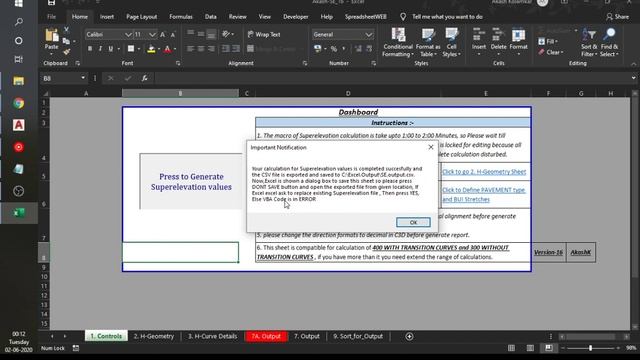
Task: Add a new sheet with plus icon
Action: pyautogui.click(x=409, y=336)
